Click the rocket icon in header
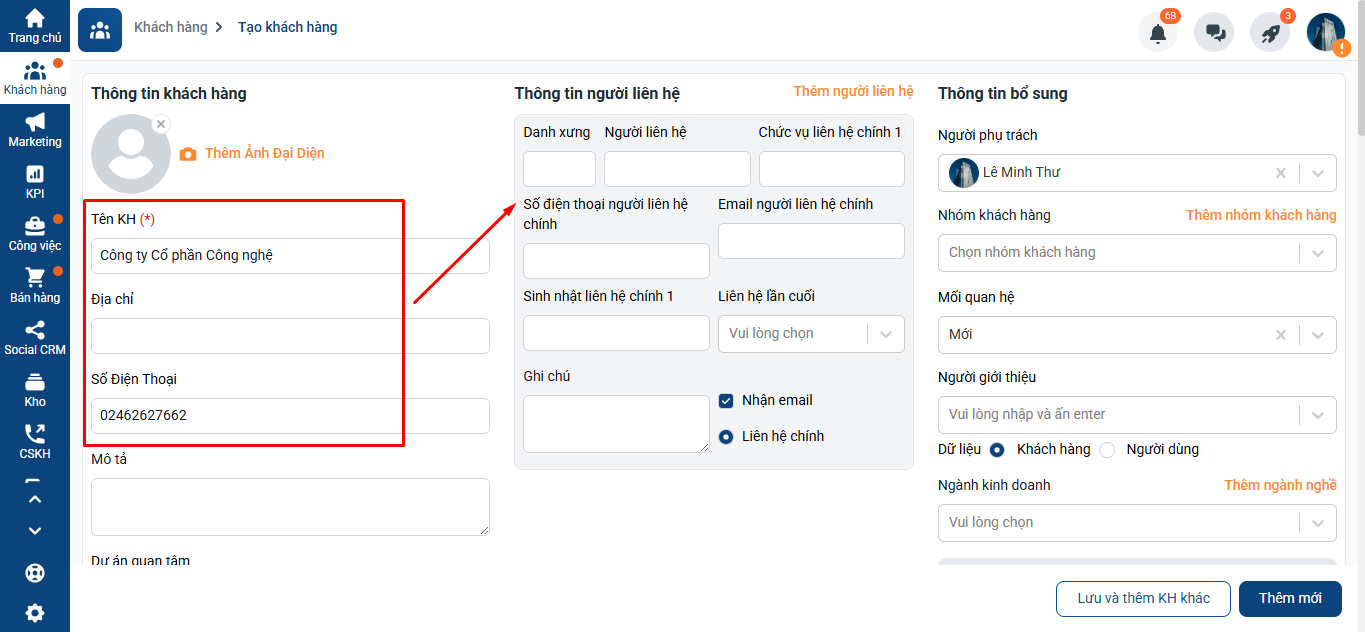Image resolution: width=1365 pixels, height=632 pixels. point(1270,32)
